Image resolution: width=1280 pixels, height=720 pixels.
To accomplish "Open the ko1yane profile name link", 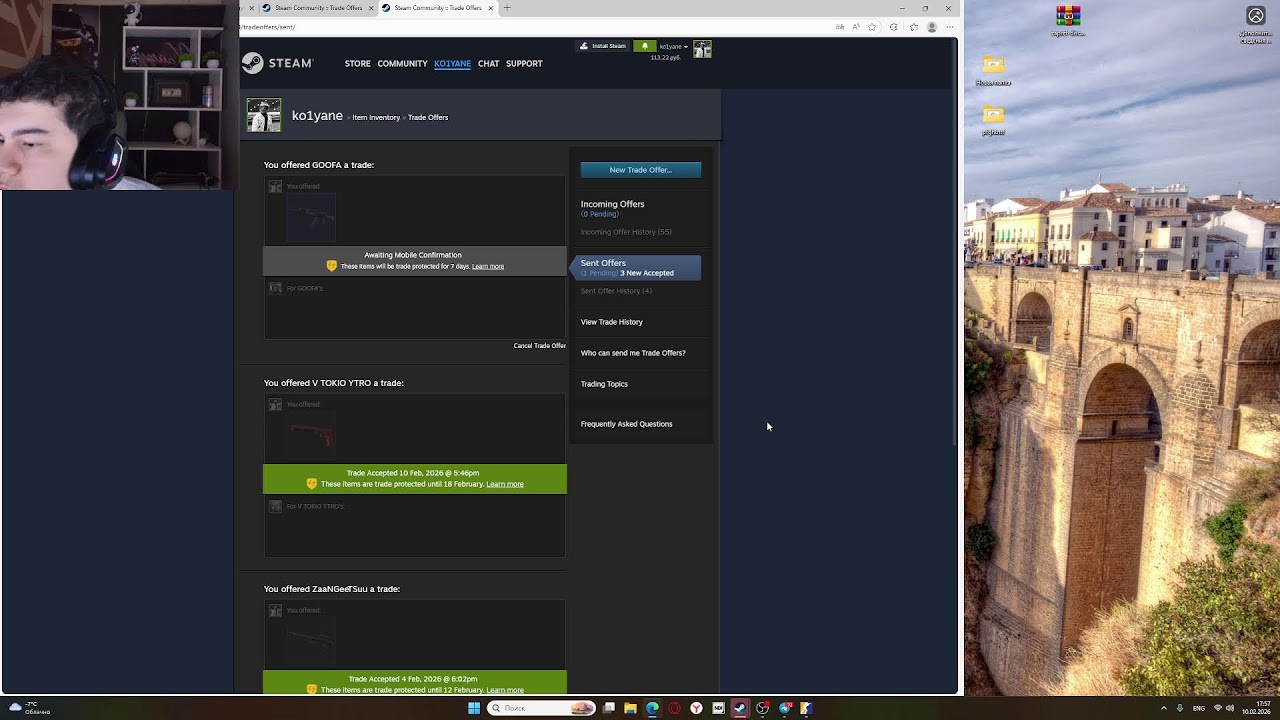I will tap(317, 116).
